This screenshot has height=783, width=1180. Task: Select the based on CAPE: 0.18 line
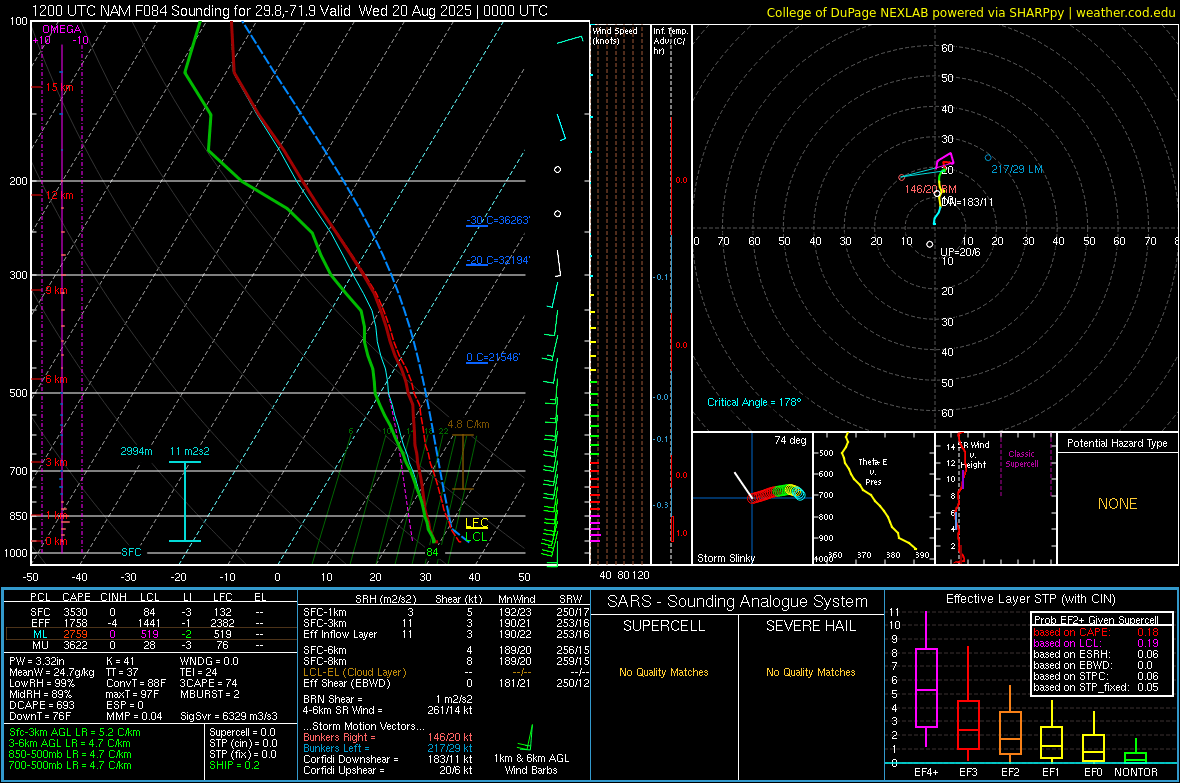pos(1096,632)
